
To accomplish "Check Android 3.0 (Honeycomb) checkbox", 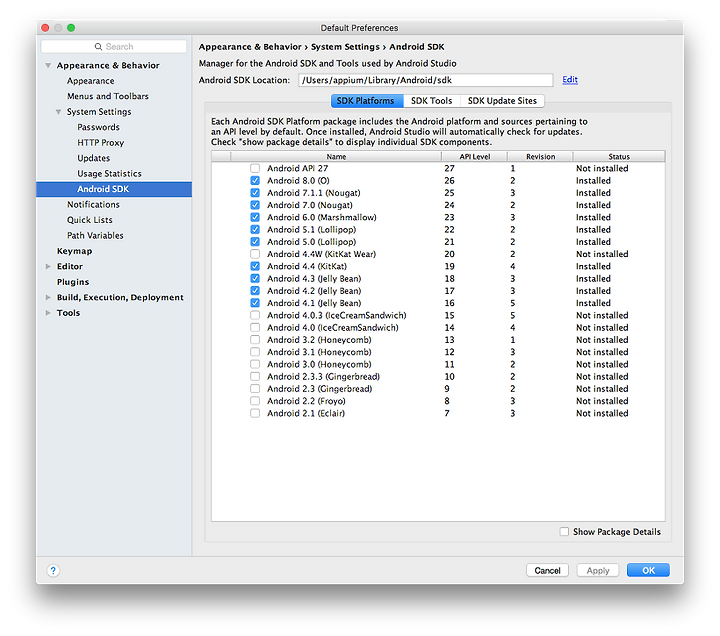I will pyautogui.click(x=255, y=364).
